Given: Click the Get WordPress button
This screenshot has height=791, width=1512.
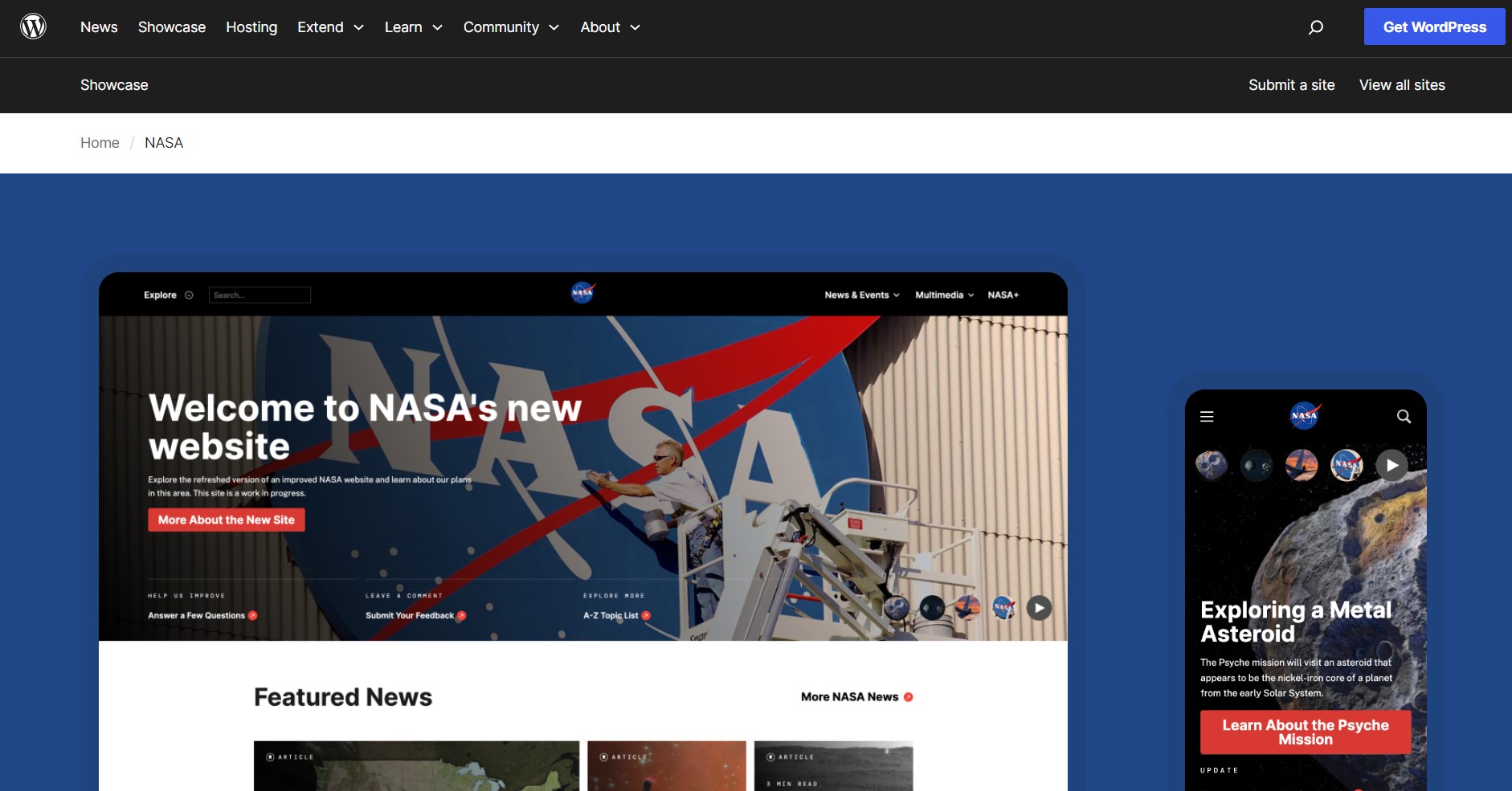Looking at the screenshot, I should pos(1434,27).
